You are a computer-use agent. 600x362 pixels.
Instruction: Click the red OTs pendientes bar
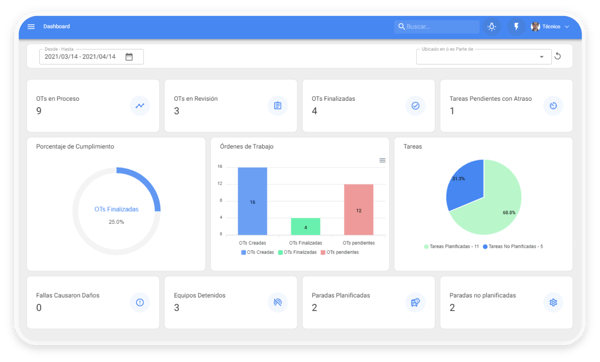click(359, 210)
